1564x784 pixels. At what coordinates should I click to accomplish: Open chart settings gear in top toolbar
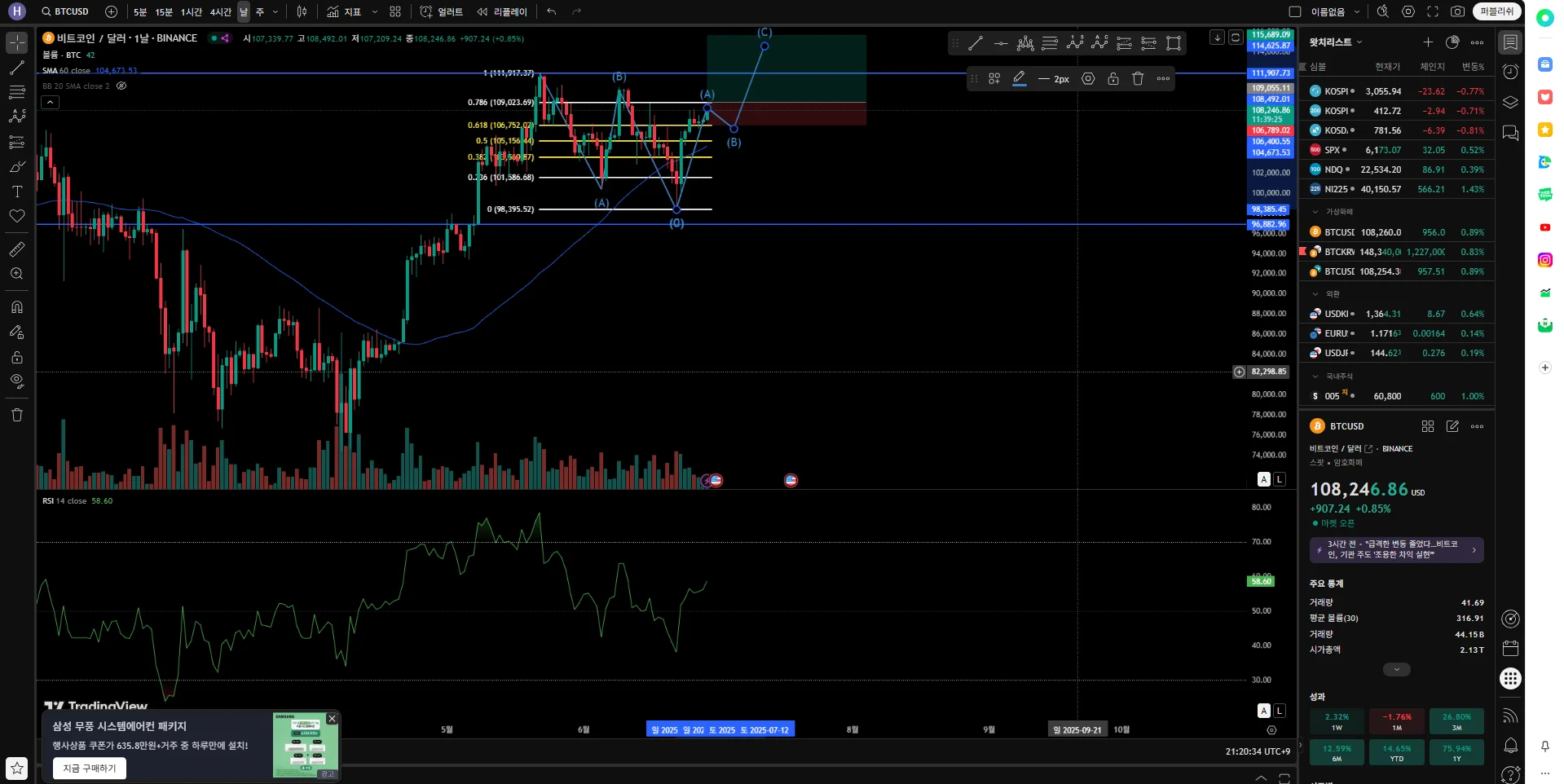1408,11
